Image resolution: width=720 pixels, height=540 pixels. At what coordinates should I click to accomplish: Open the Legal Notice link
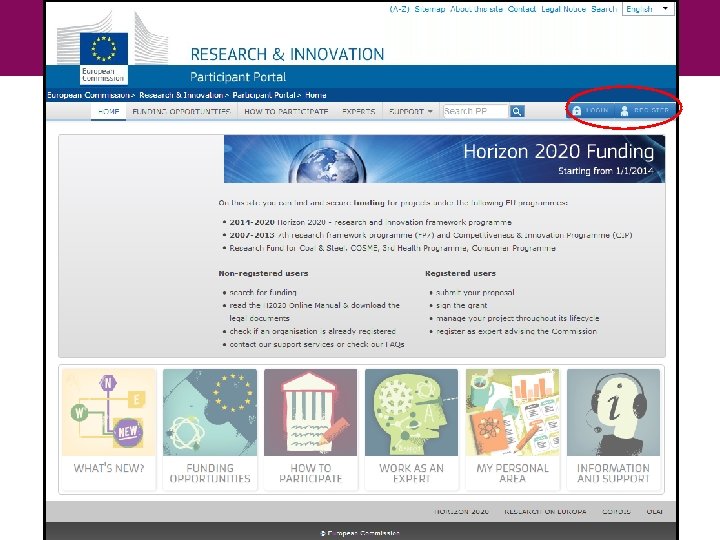pos(563,9)
